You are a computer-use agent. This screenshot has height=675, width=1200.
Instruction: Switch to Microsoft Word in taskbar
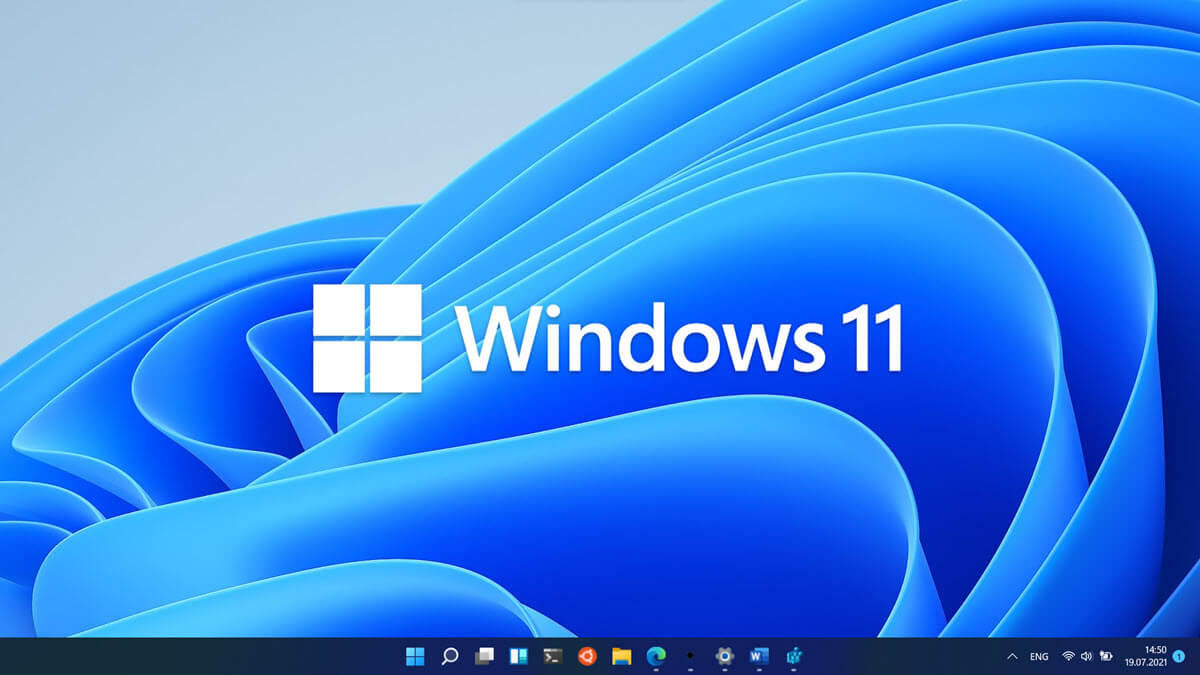[x=758, y=656]
